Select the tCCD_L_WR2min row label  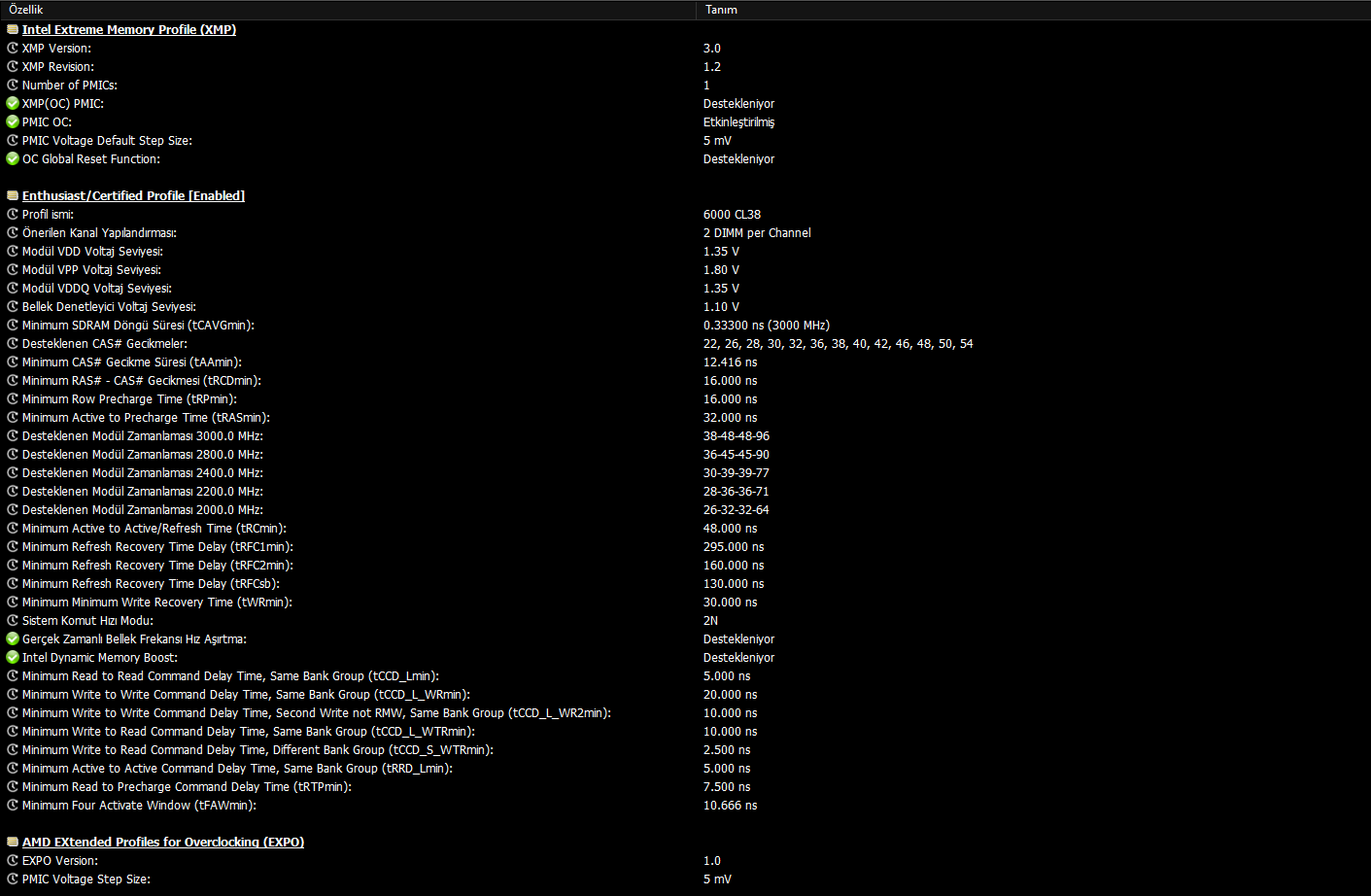tap(317, 713)
